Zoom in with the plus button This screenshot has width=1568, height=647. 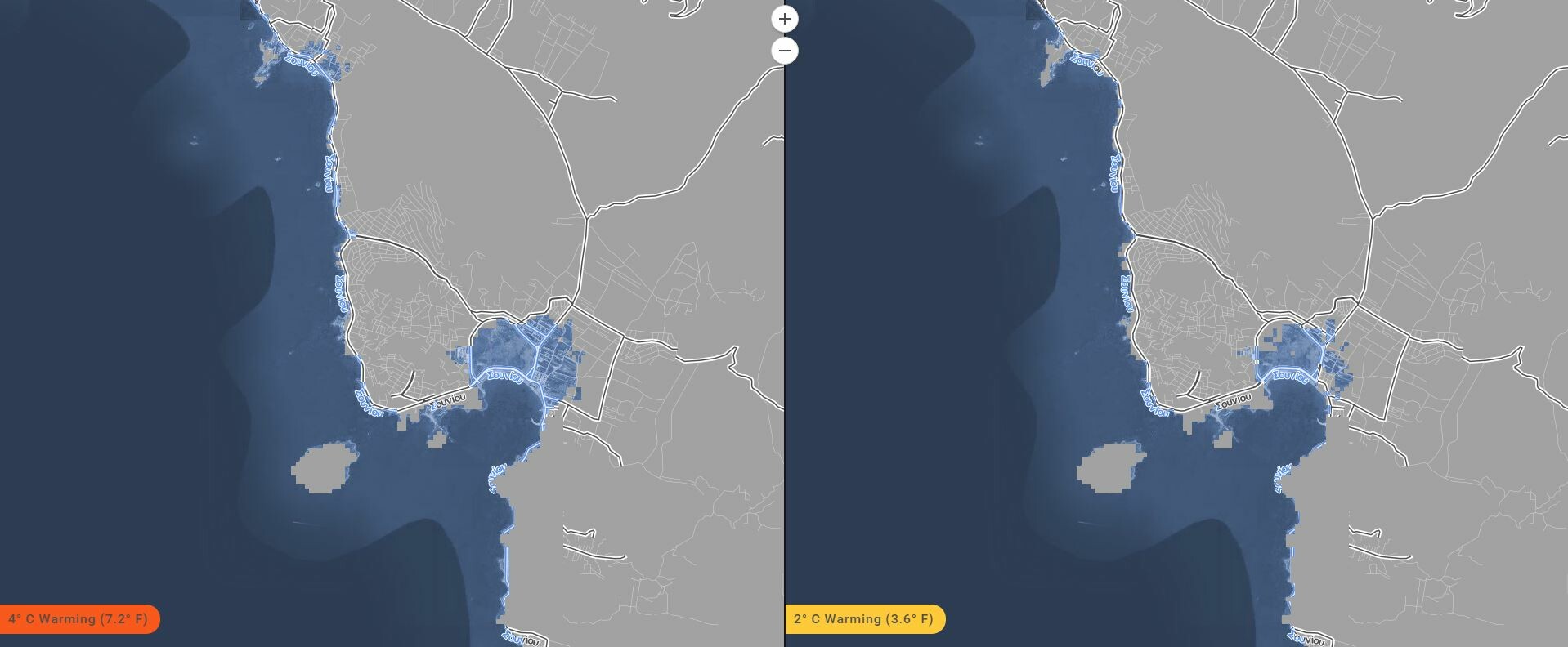785,19
